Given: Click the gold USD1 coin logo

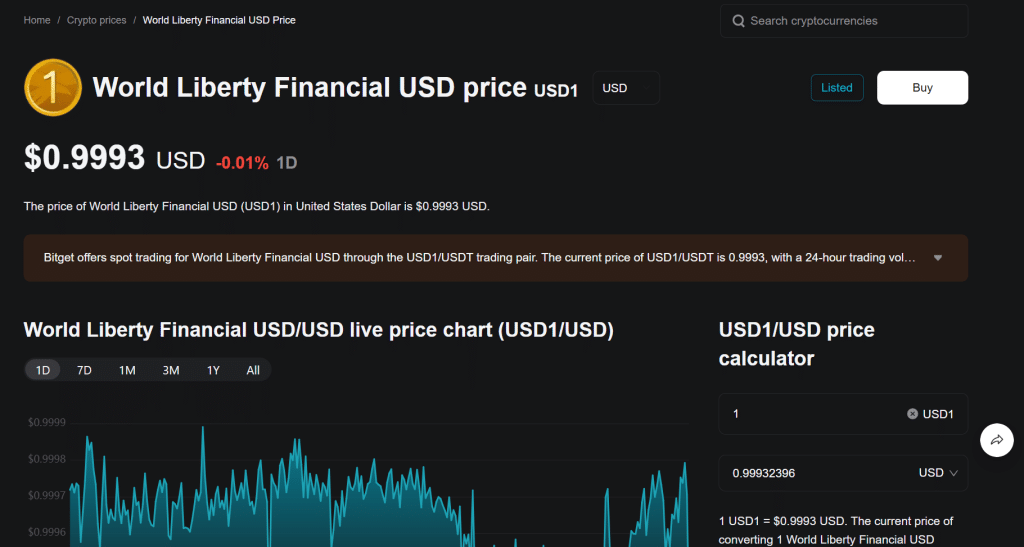Looking at the screenshot, I should tap(53, 87).
